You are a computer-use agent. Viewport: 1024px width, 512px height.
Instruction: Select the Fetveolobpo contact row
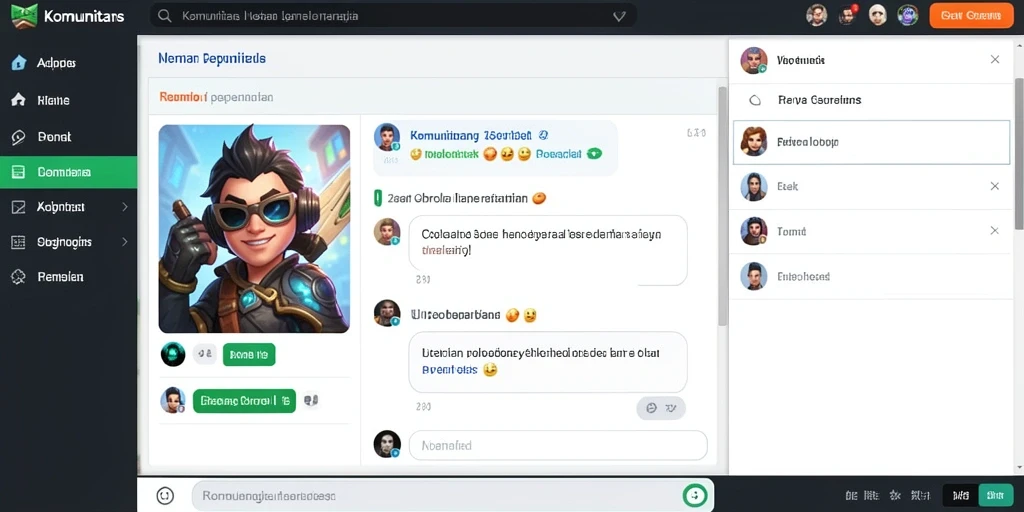(x=871, y=142)
